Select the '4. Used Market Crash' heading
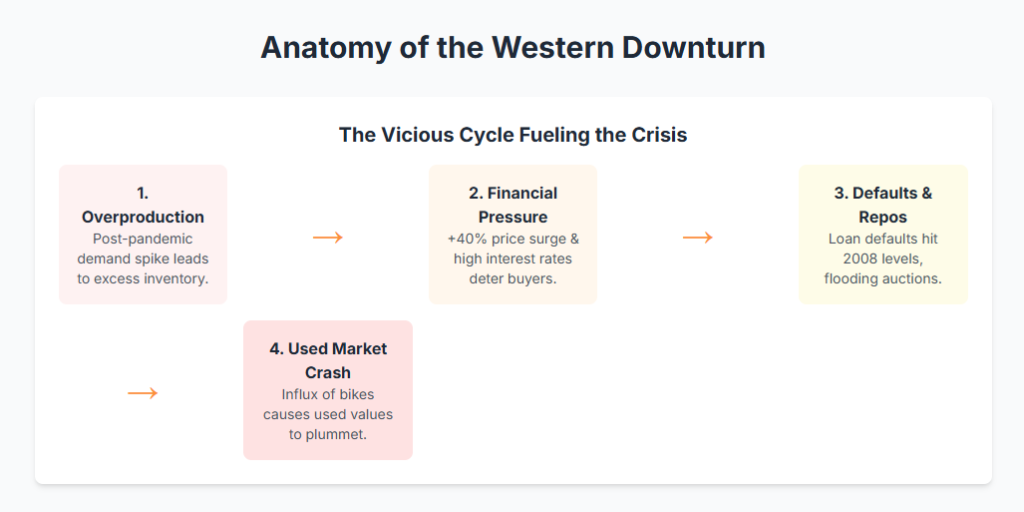 point(328,361)
